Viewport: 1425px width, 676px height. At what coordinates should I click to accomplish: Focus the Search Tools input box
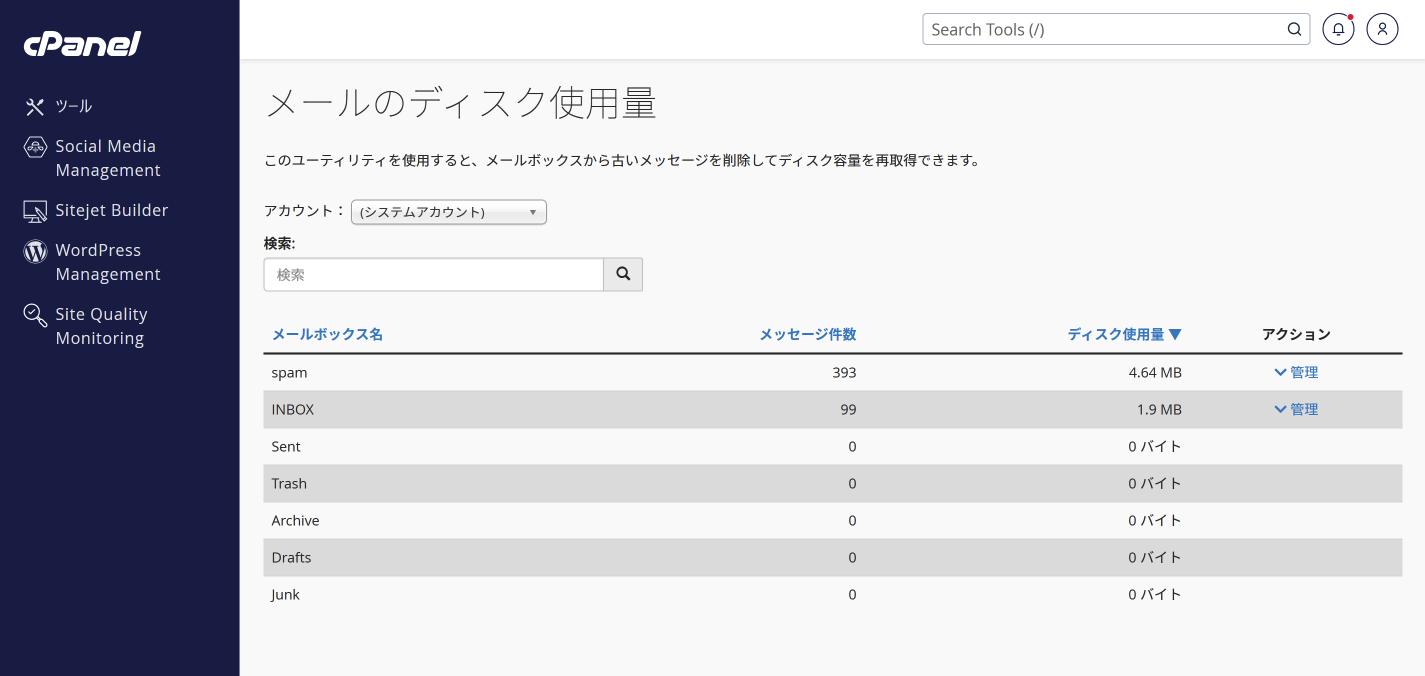(1104, 29)
